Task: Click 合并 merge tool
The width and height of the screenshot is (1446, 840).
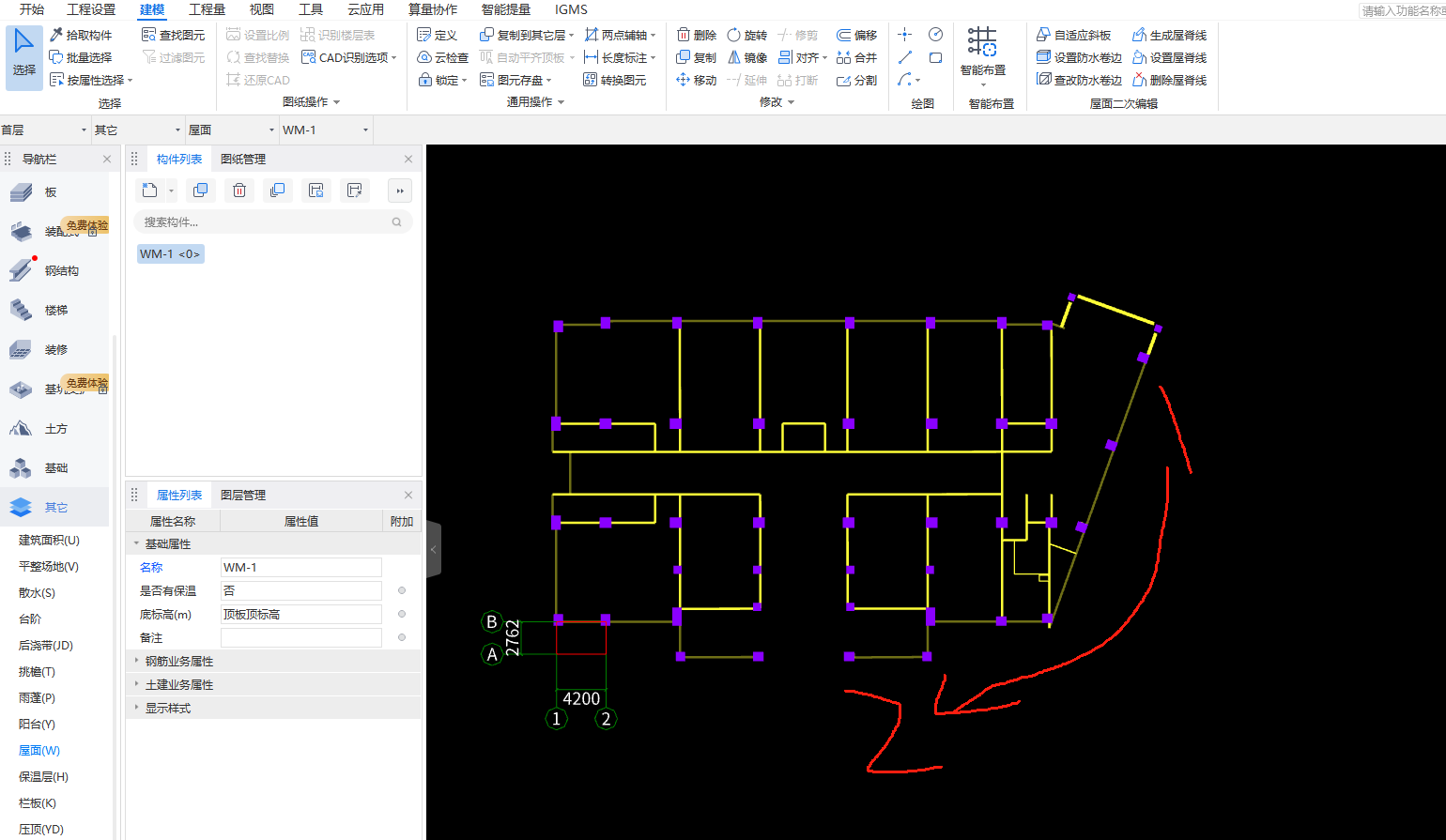Action: point(857,57)
